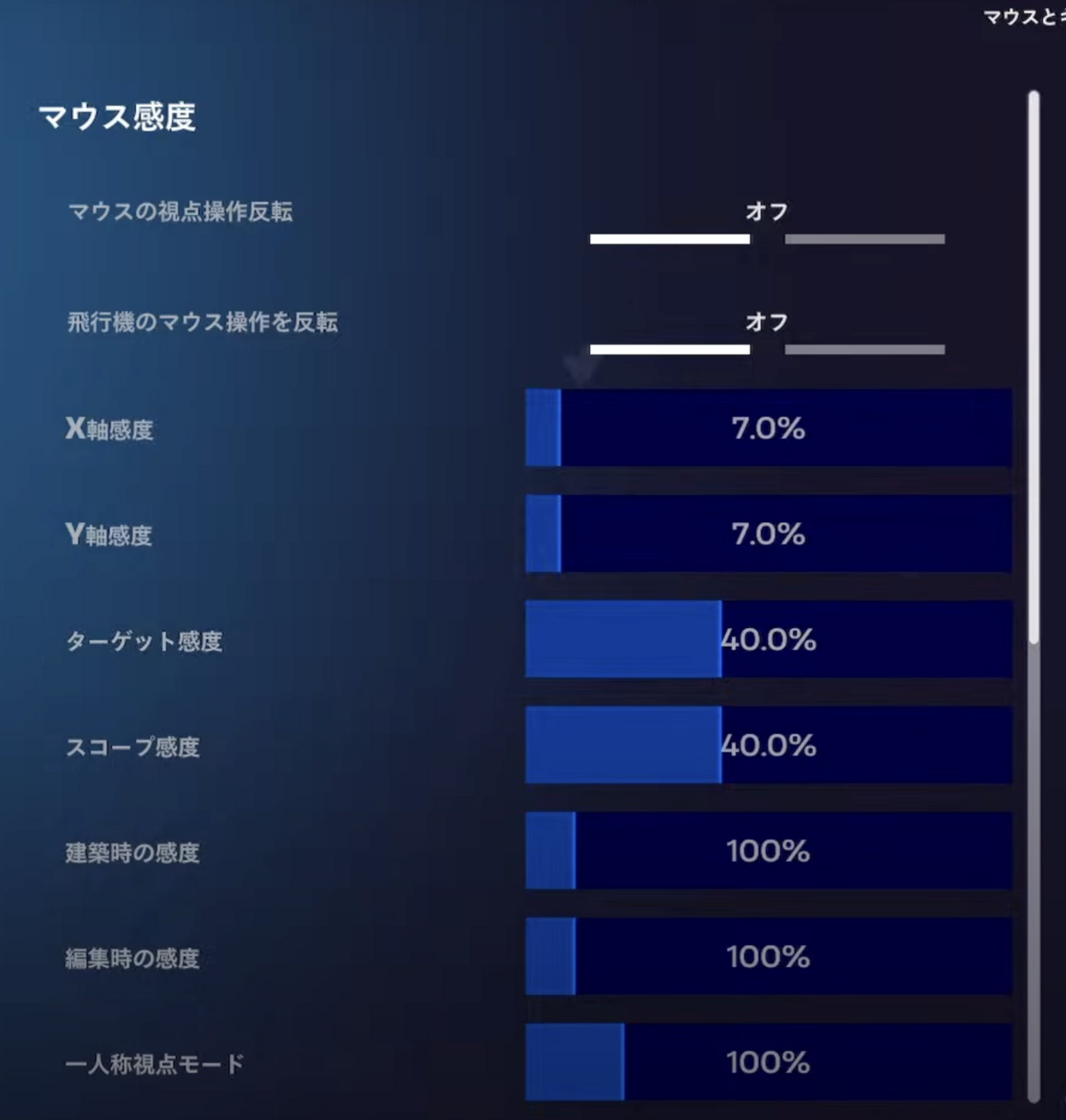Select the 飛行機のマウス操作を反転 setting label
This screenshot has height=1120, width=1066.
pyautogui.click(x=203, y=322)
